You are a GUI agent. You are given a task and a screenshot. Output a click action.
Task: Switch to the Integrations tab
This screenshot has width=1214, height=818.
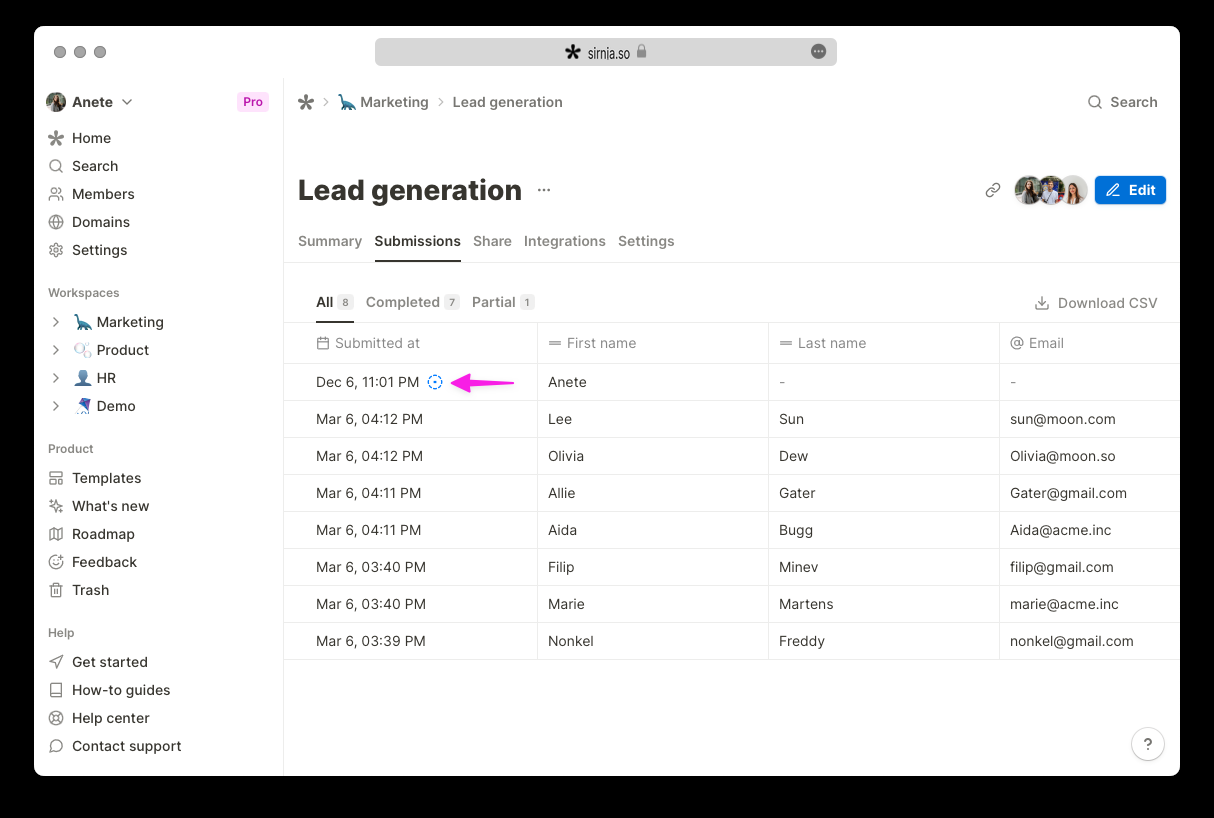(x=565, y=241)
